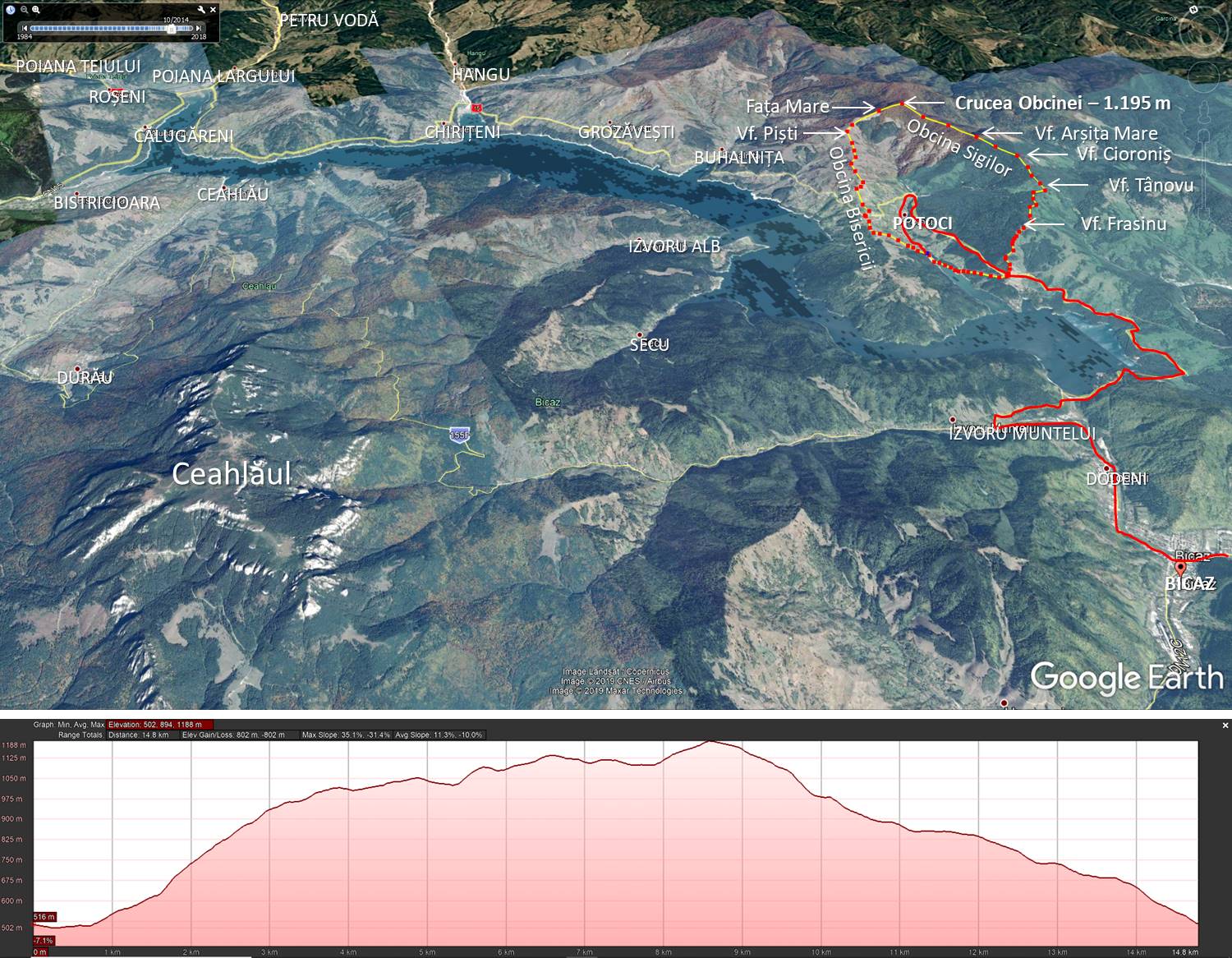Click the 155F road shield marker

click(x=460, y=434)
